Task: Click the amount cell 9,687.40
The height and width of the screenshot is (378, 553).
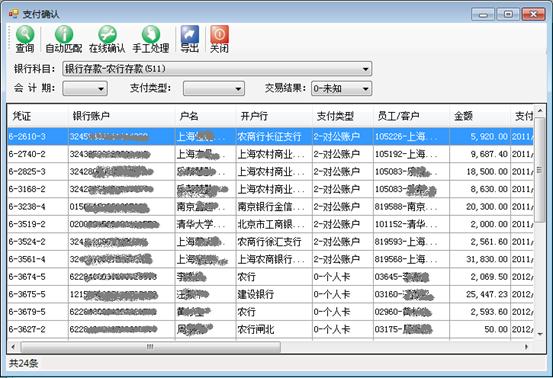Action: click(480, 154)
